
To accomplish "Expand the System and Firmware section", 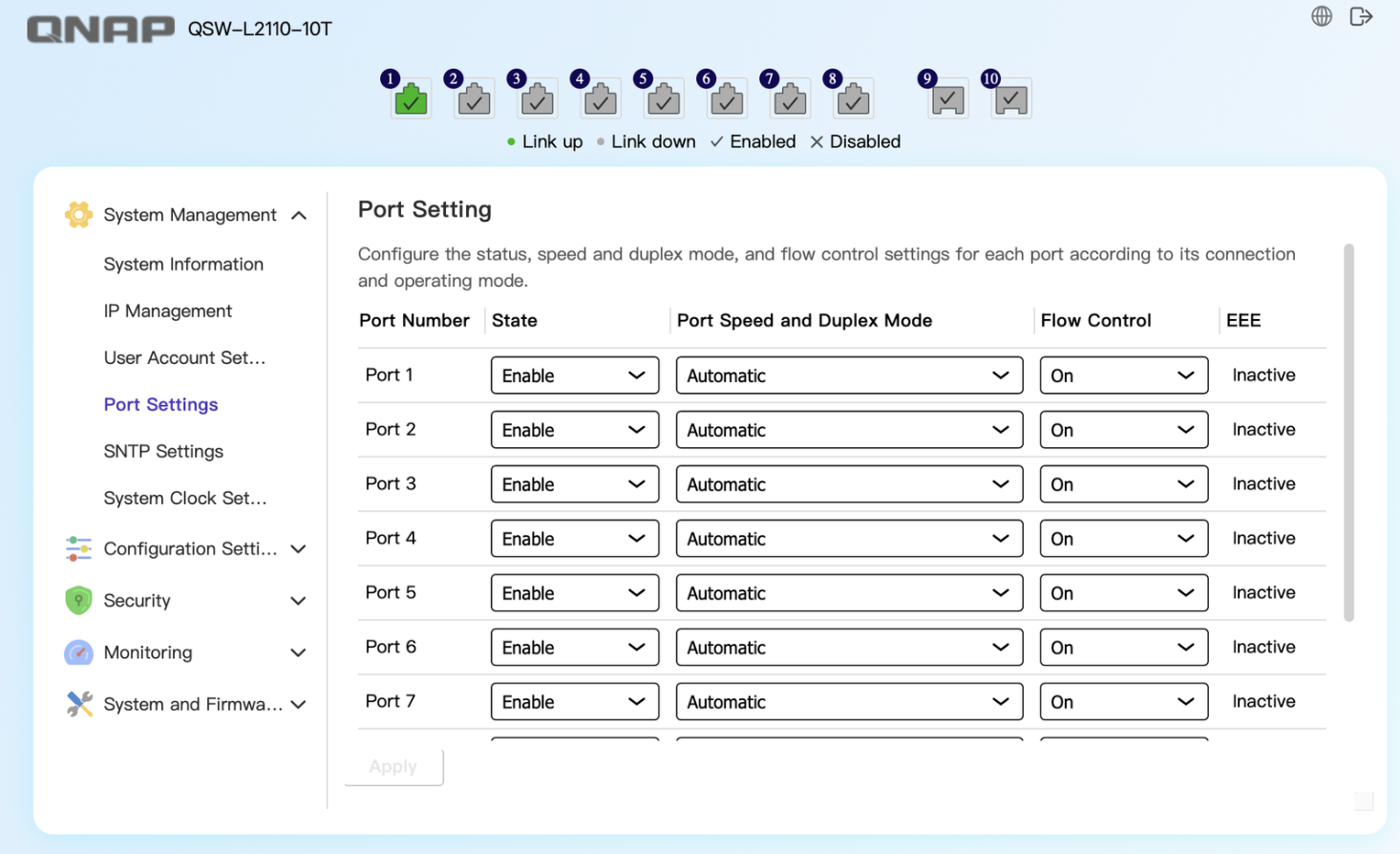I will click(299, 705).
